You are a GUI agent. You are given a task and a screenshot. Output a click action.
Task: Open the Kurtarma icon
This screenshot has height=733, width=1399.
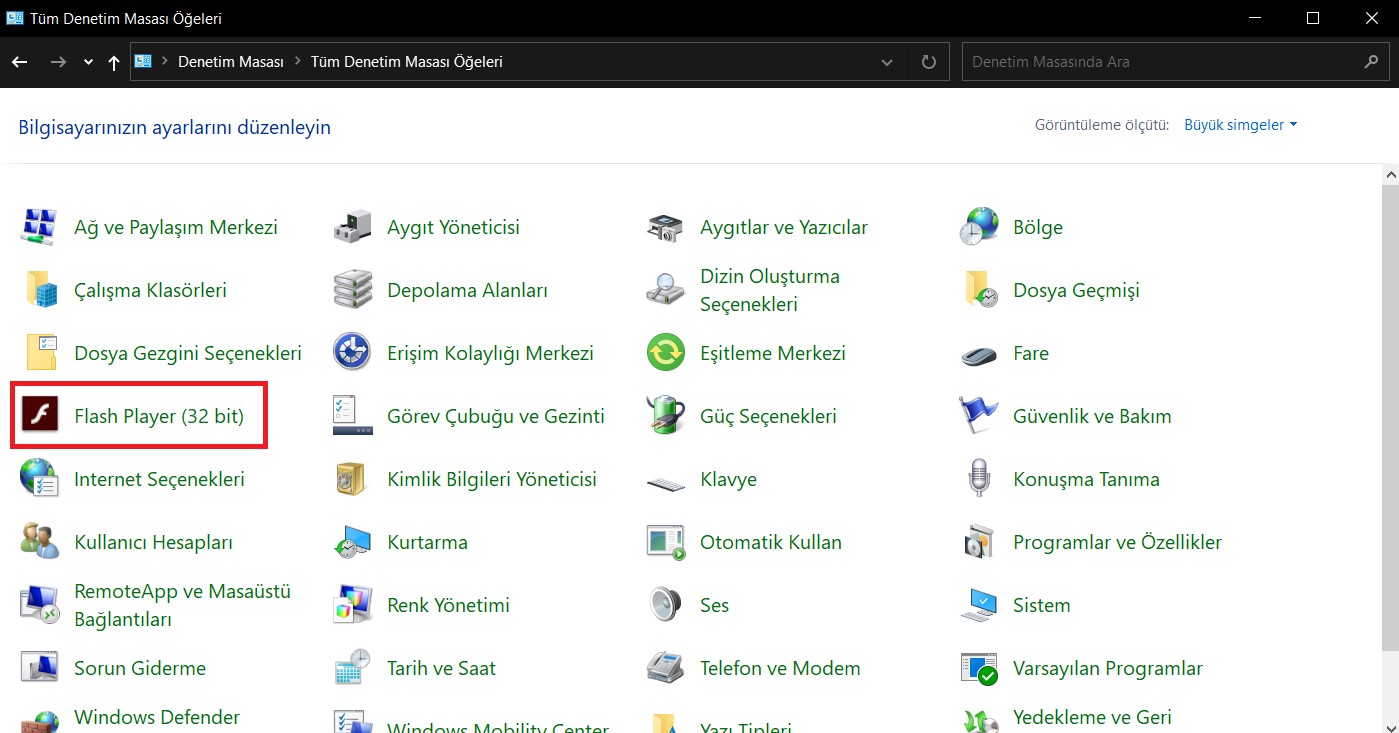(353, 542)
